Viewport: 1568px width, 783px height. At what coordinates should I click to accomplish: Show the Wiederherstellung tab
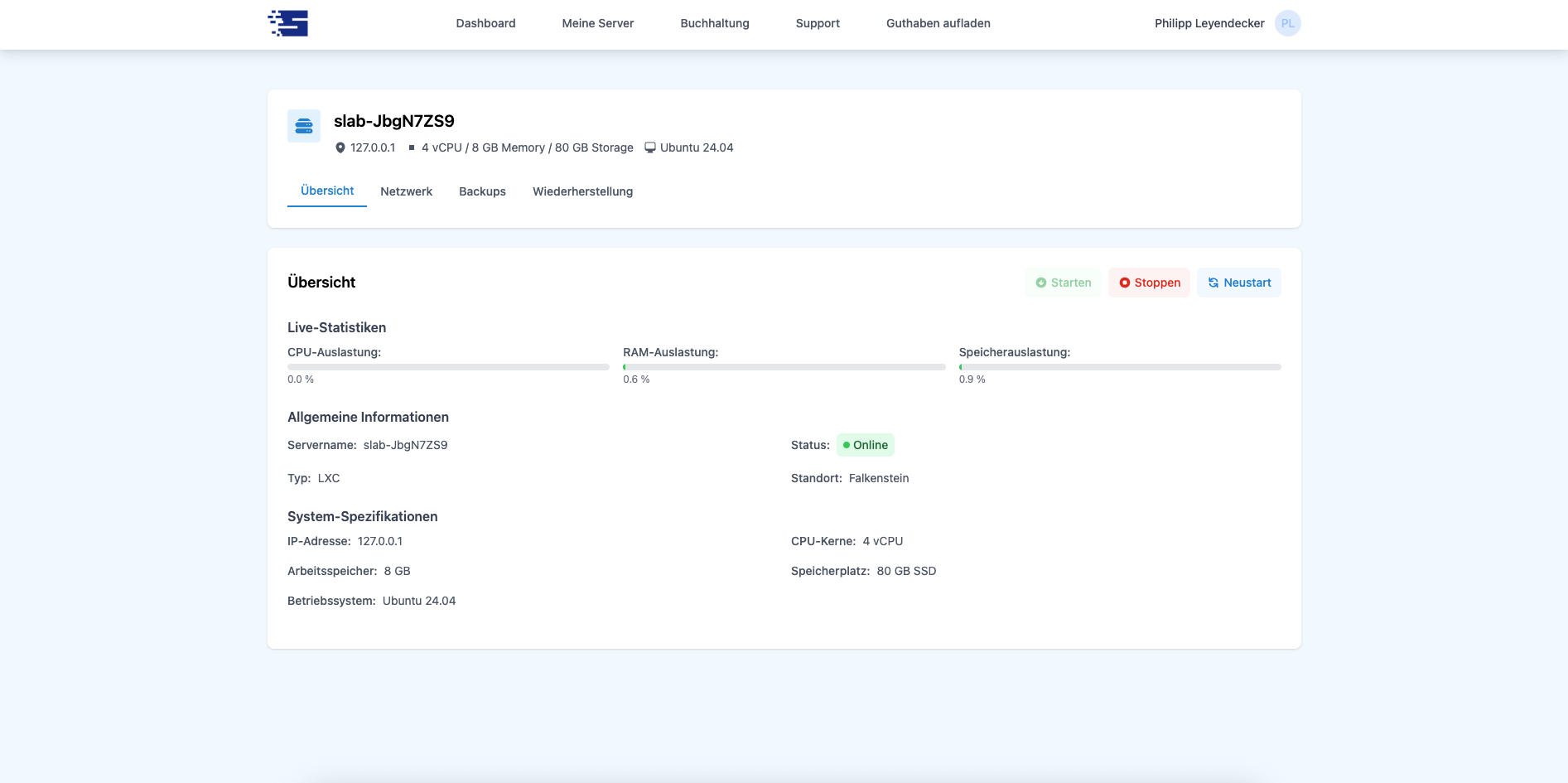point(582,191)
